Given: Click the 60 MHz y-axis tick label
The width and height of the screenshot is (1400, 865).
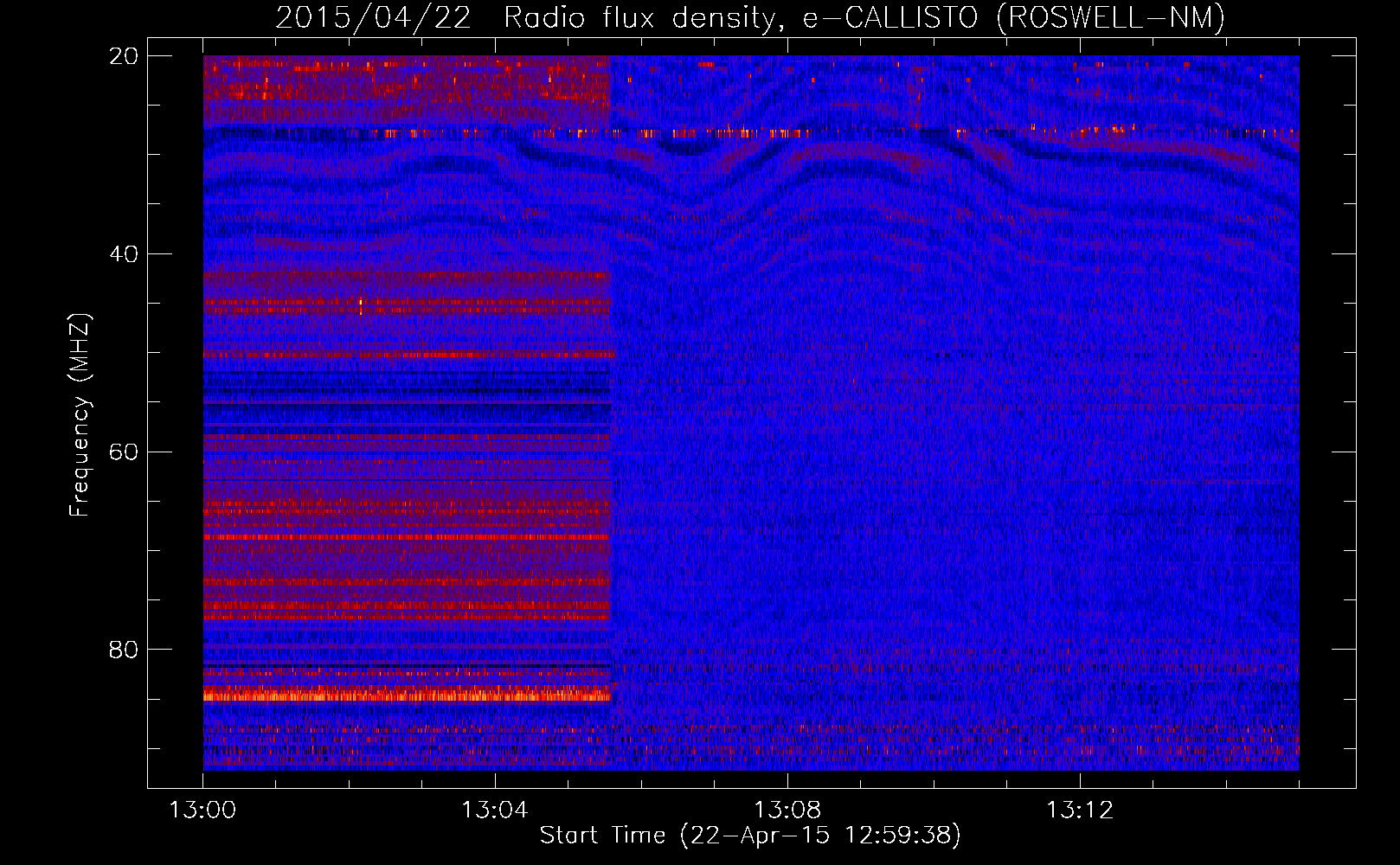Looking at the screenshot, I should coord(124,452).
